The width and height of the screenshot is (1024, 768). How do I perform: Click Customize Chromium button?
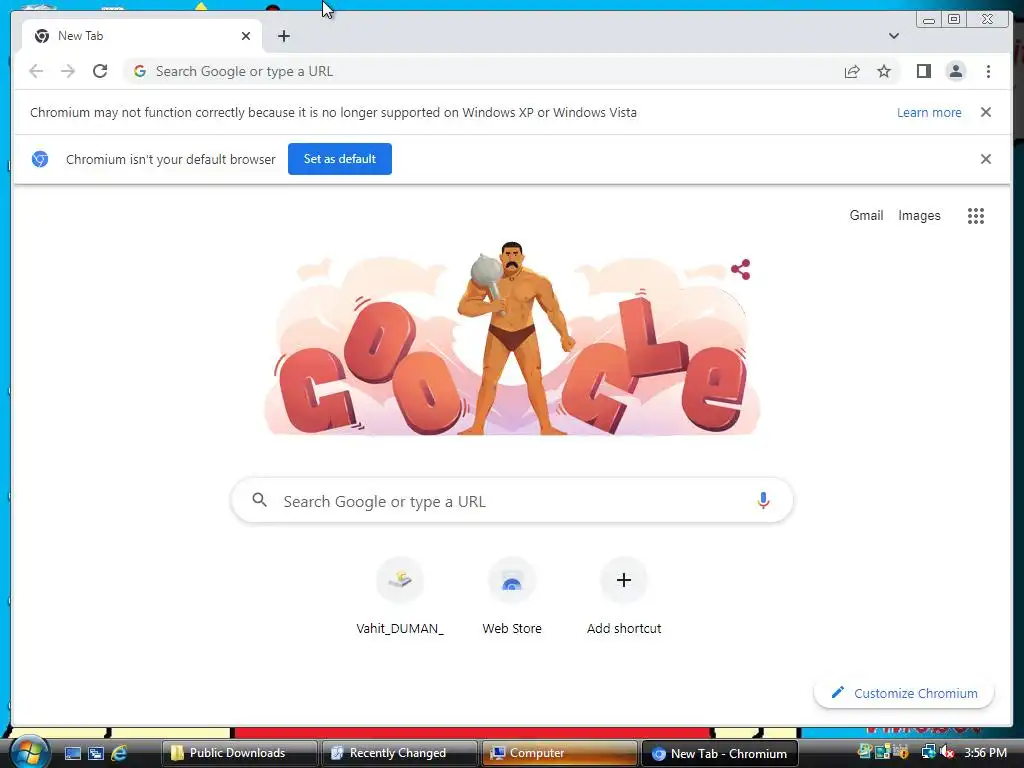904,693
